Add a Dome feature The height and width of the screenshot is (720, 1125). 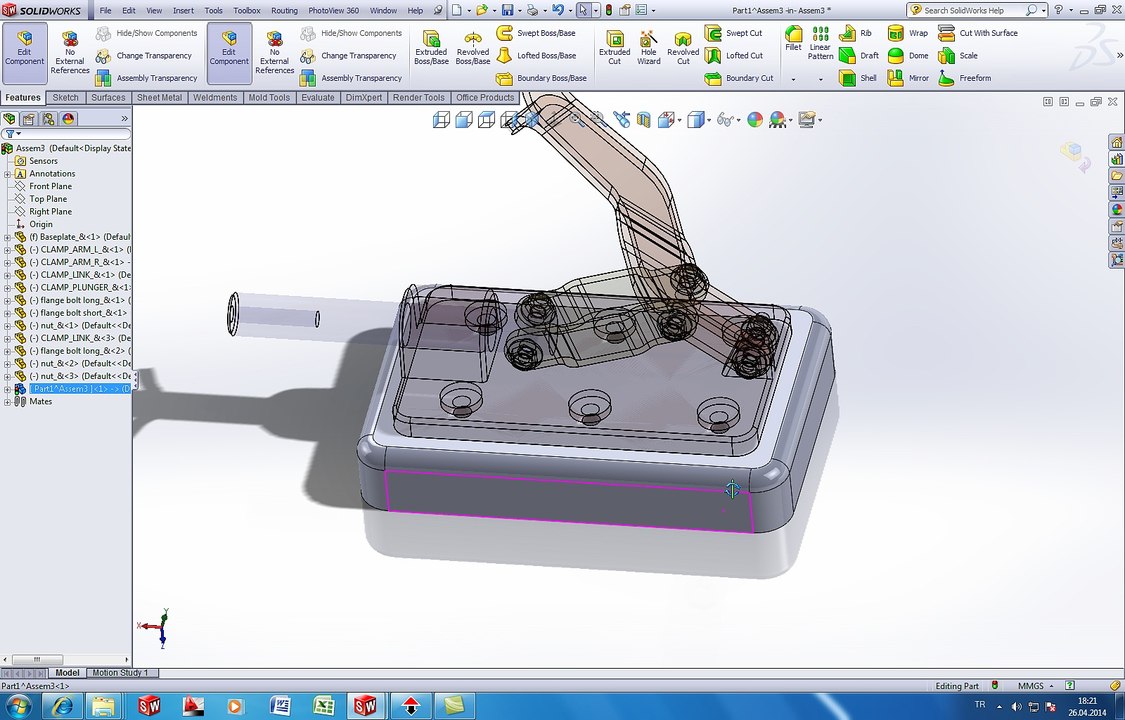pos(908,55)
